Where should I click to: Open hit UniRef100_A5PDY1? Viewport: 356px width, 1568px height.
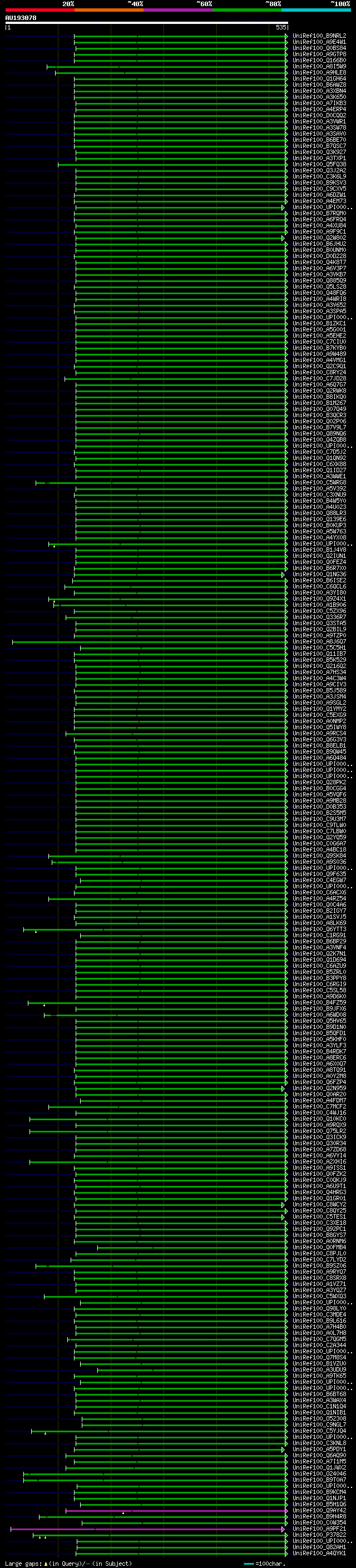point(319,1450)
